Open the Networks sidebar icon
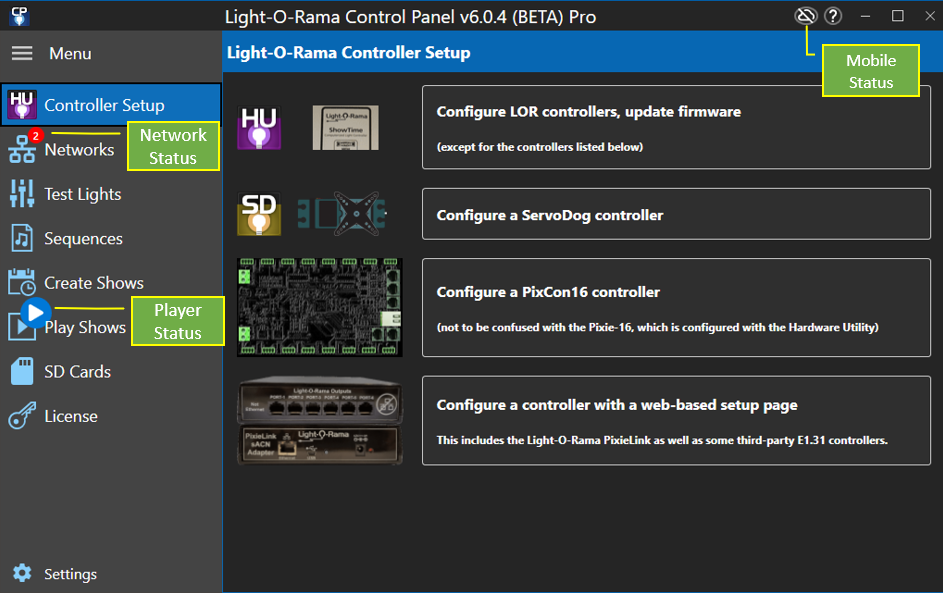 [22, 150]
